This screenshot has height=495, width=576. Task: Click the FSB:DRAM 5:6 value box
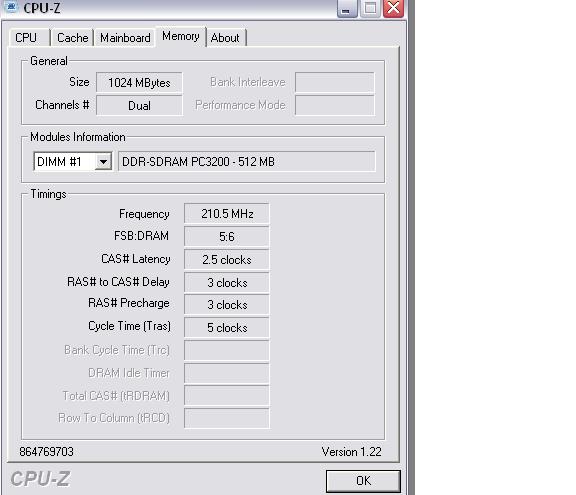pos(227,236)
